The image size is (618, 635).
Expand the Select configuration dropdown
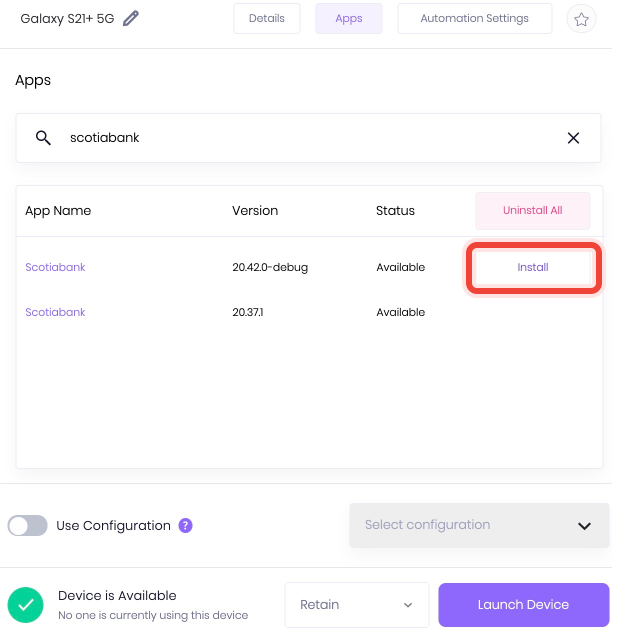[479, 526]
